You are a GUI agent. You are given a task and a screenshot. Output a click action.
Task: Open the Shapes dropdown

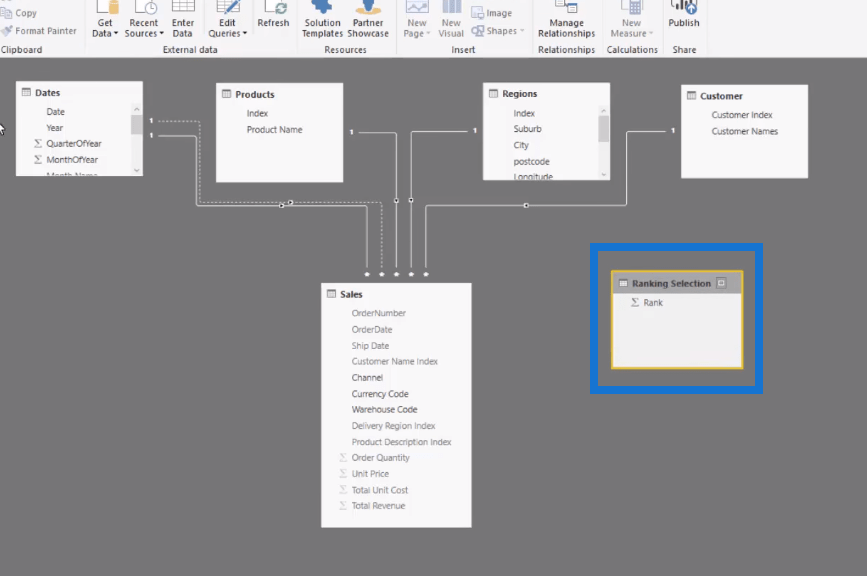click(498, 31)
